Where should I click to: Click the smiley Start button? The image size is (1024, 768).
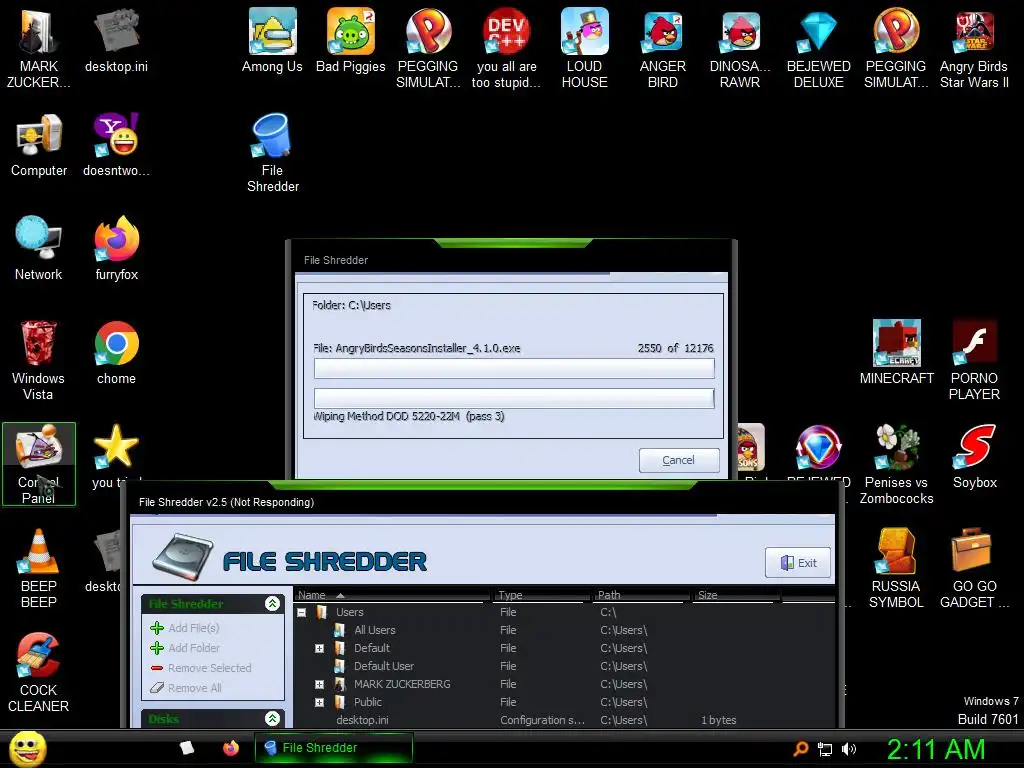click(x=27, y=748)
